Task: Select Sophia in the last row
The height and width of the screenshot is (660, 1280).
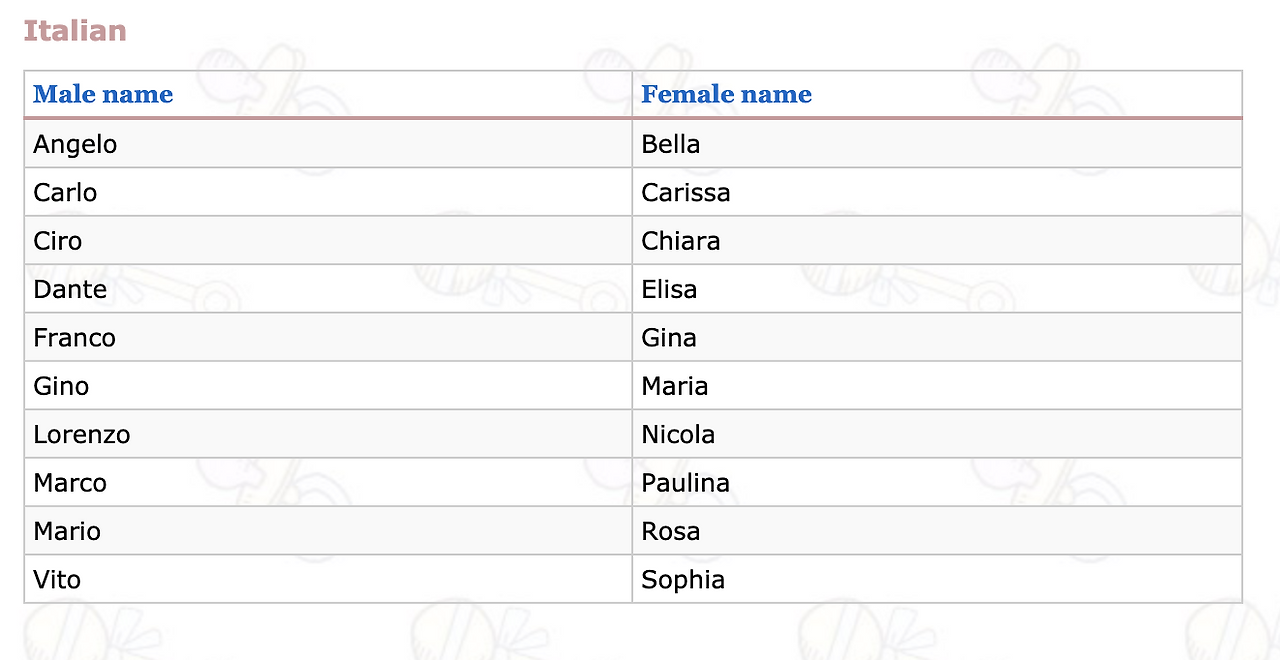Action: [683, 580]
